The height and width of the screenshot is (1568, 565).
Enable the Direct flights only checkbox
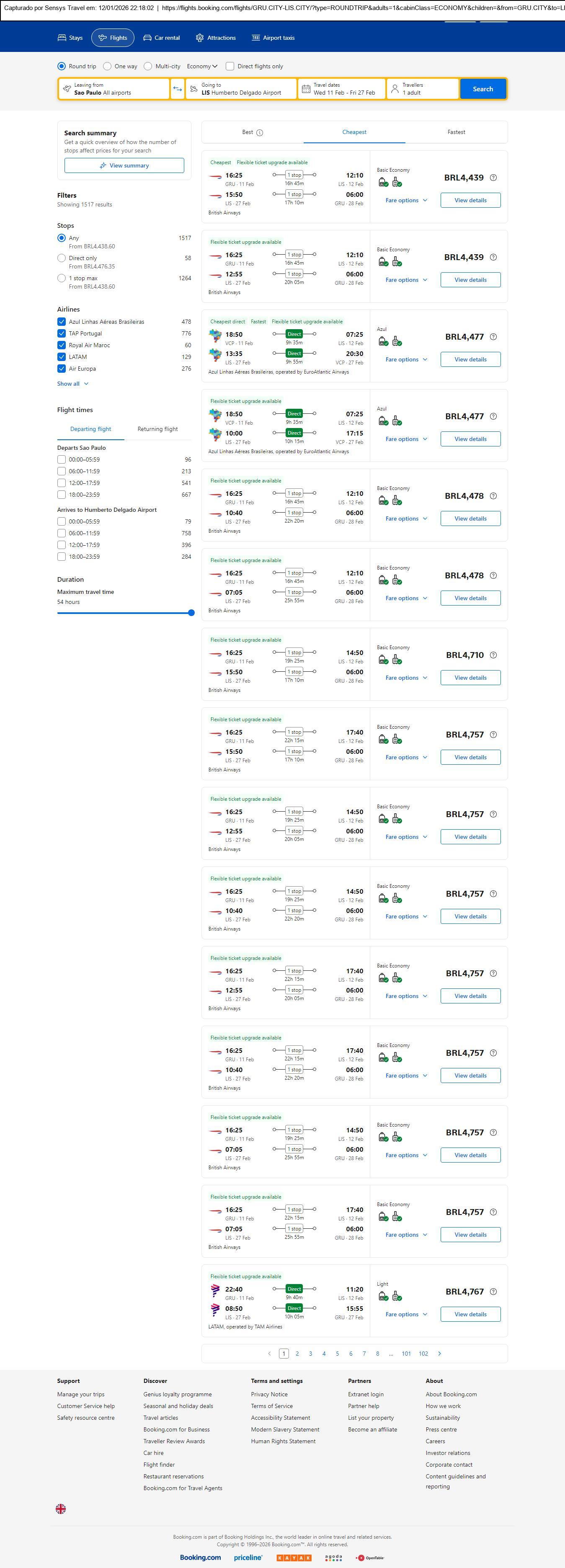(x=230, y=66)
